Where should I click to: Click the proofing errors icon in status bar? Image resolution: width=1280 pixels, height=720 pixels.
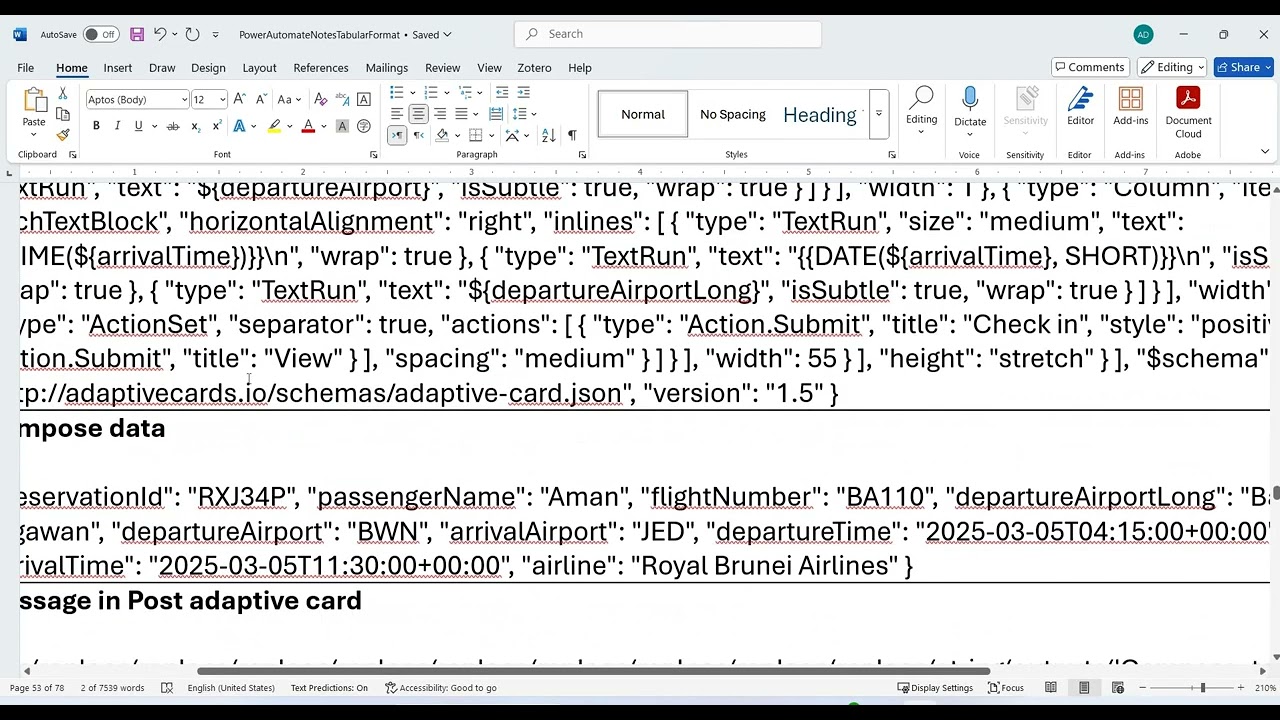click(167, 688)
